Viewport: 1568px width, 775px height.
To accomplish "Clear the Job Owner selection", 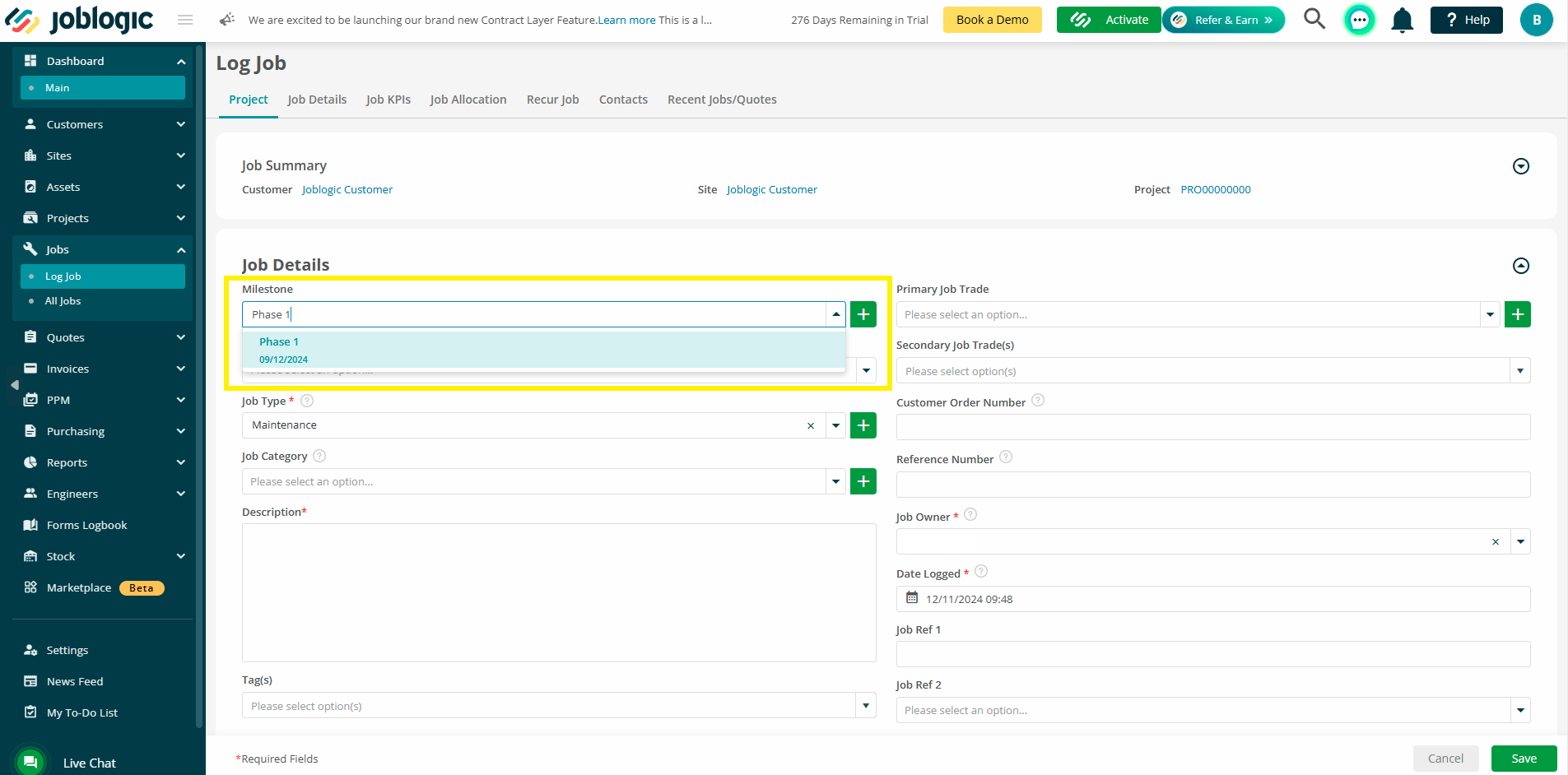I will 1496,541.
